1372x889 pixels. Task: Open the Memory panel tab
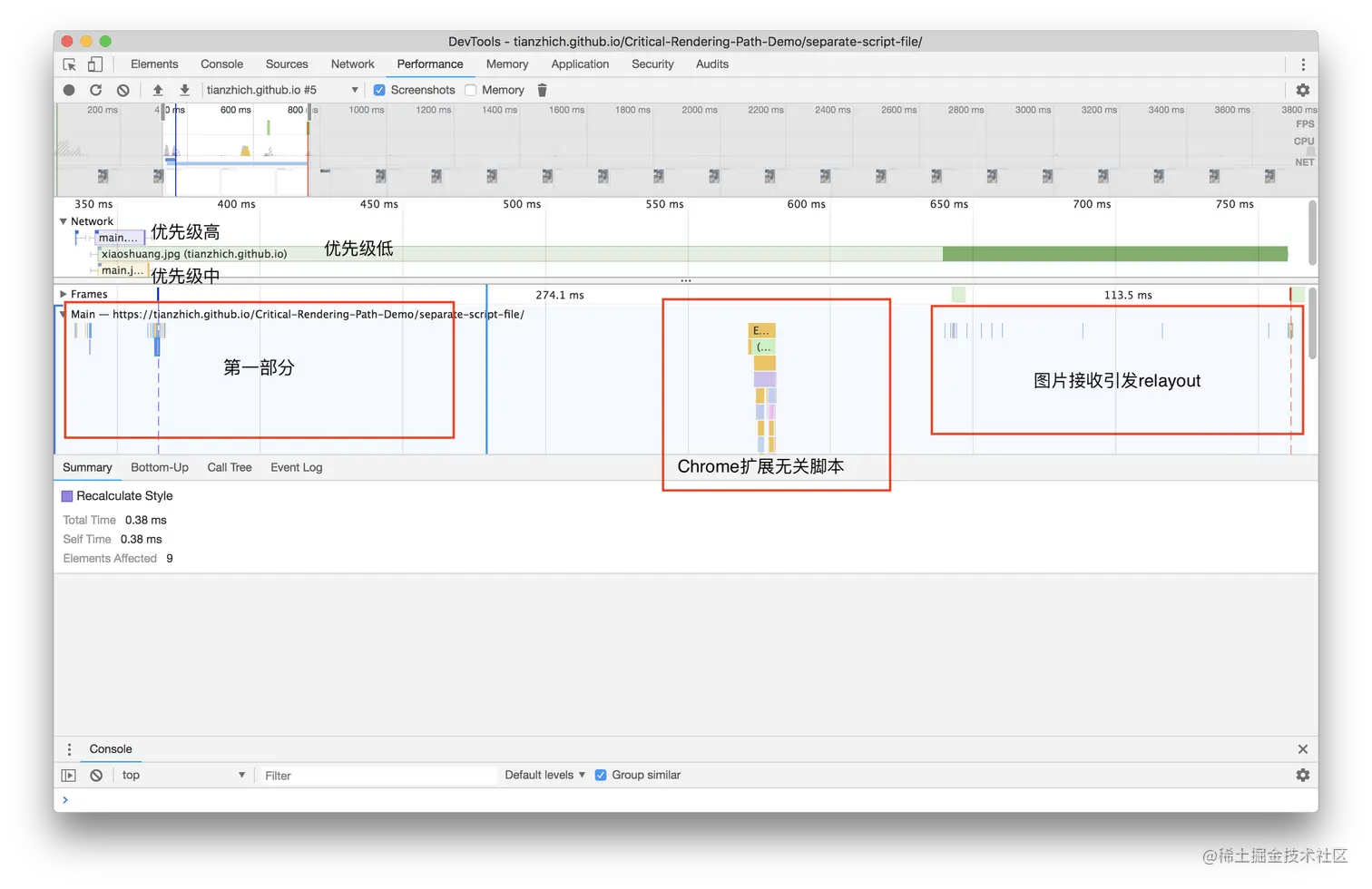tap(507, 64)
